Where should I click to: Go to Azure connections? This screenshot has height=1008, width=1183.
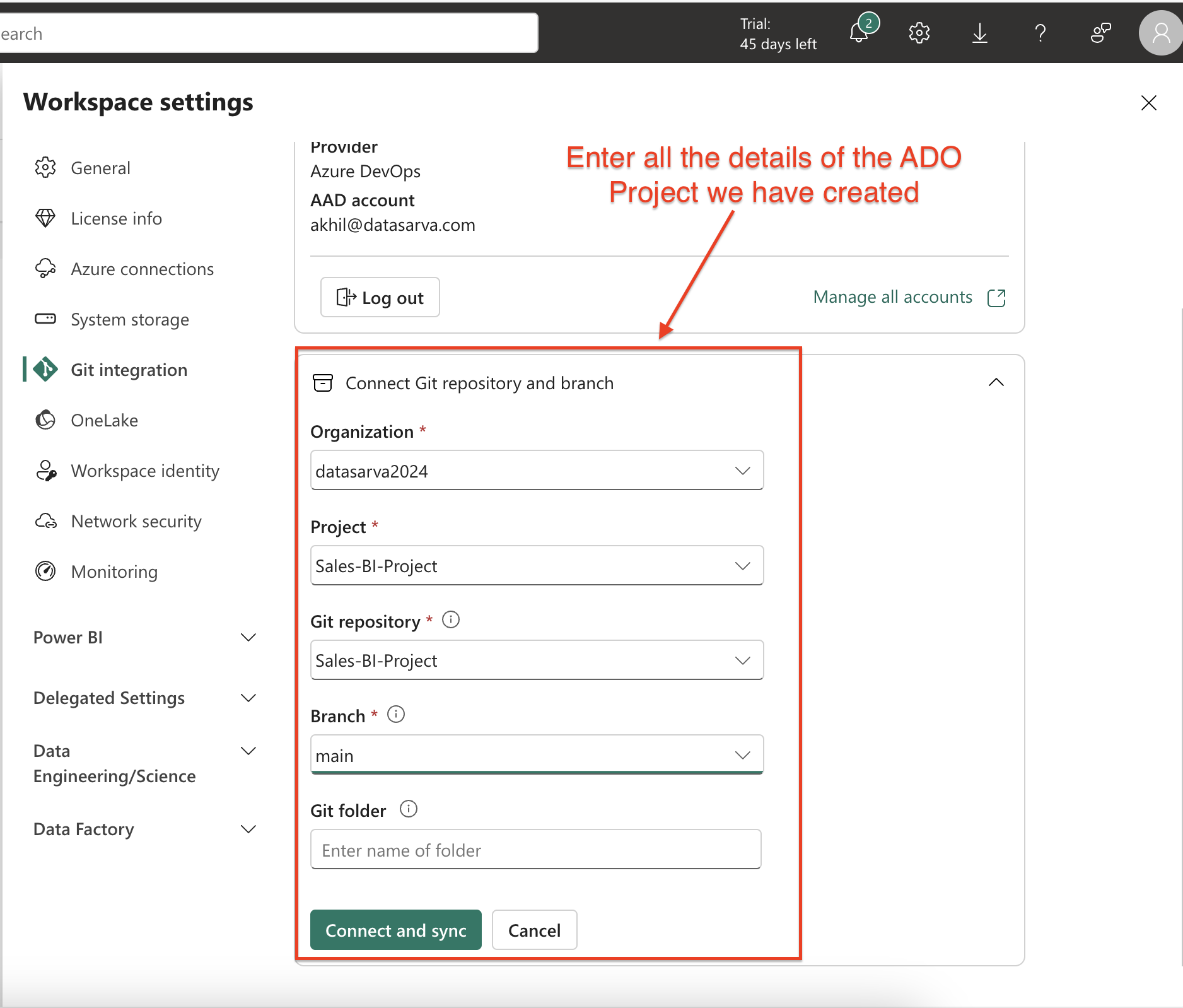pyautogui.click(x=143, y=269)
